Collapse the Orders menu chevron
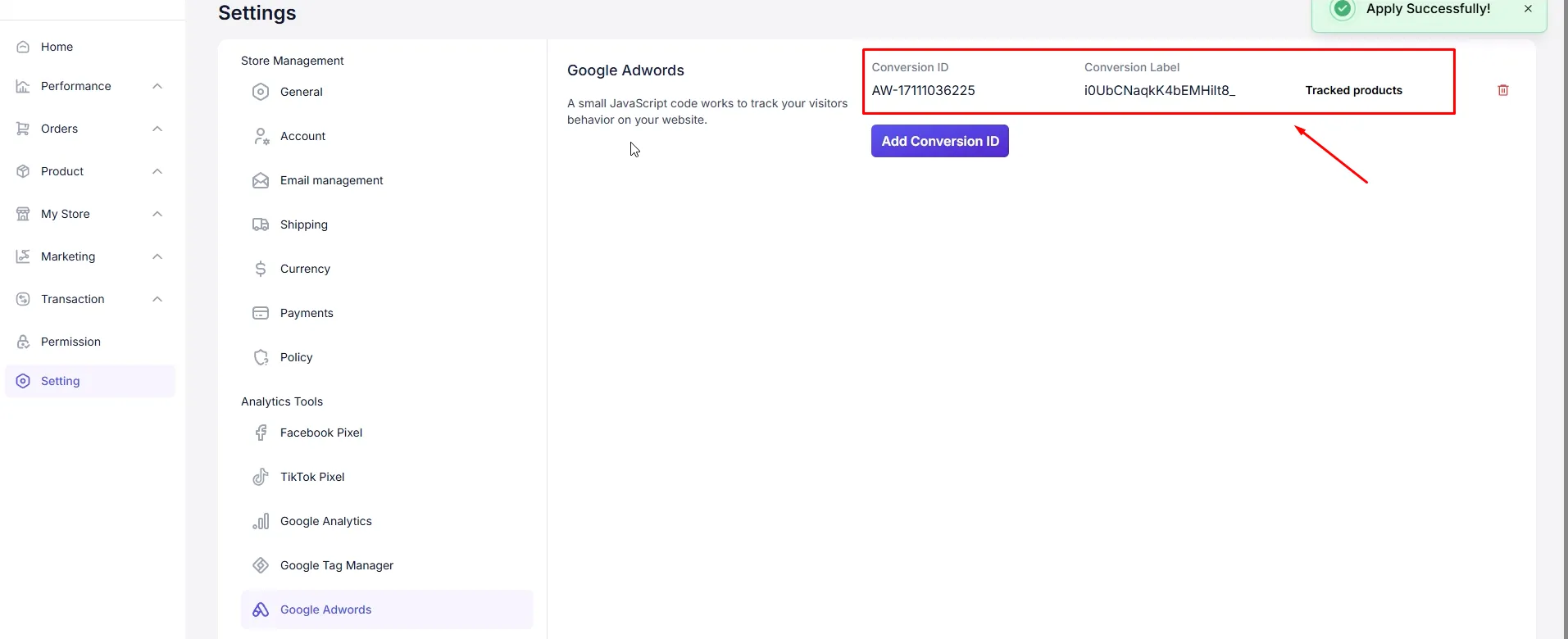1568x639 pixels. [x=157, y=129]
